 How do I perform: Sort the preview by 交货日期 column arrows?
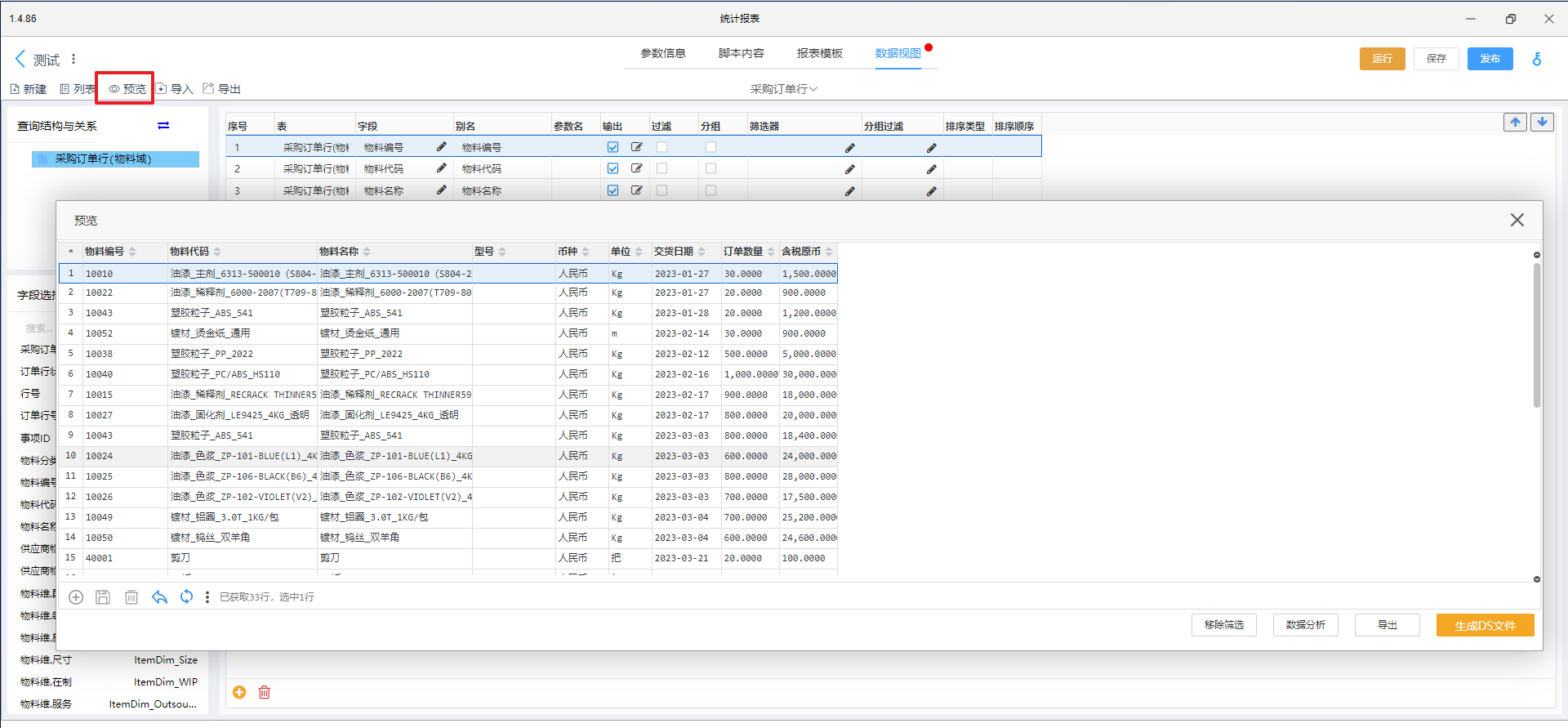702,252
